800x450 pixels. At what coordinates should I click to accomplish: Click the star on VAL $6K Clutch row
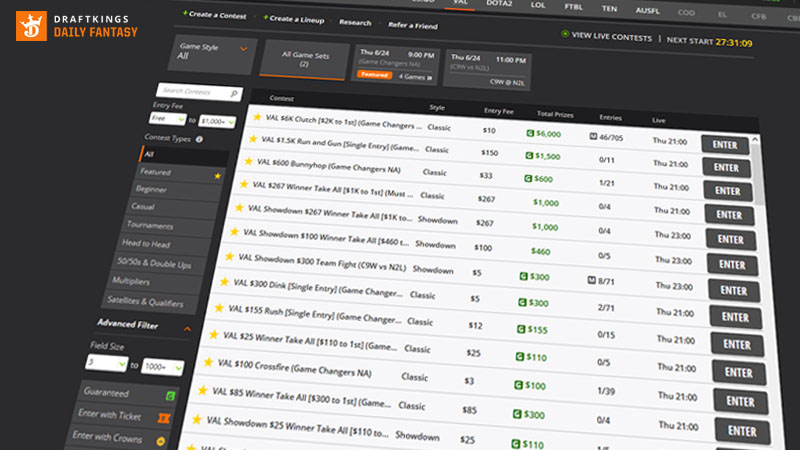[x=257, y=117]
